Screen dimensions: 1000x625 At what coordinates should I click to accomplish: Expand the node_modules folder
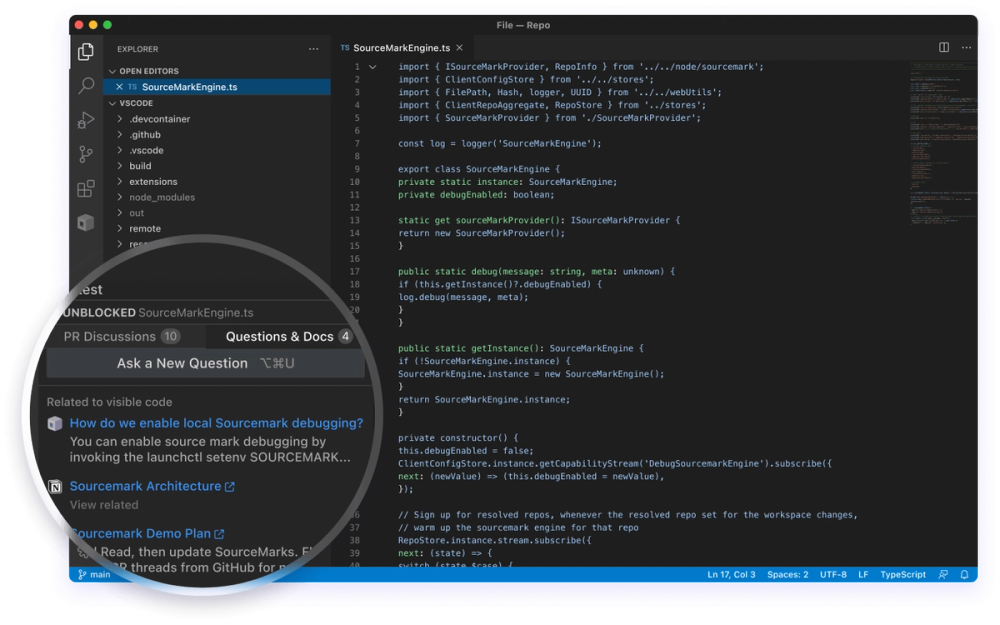pos(119,197)
